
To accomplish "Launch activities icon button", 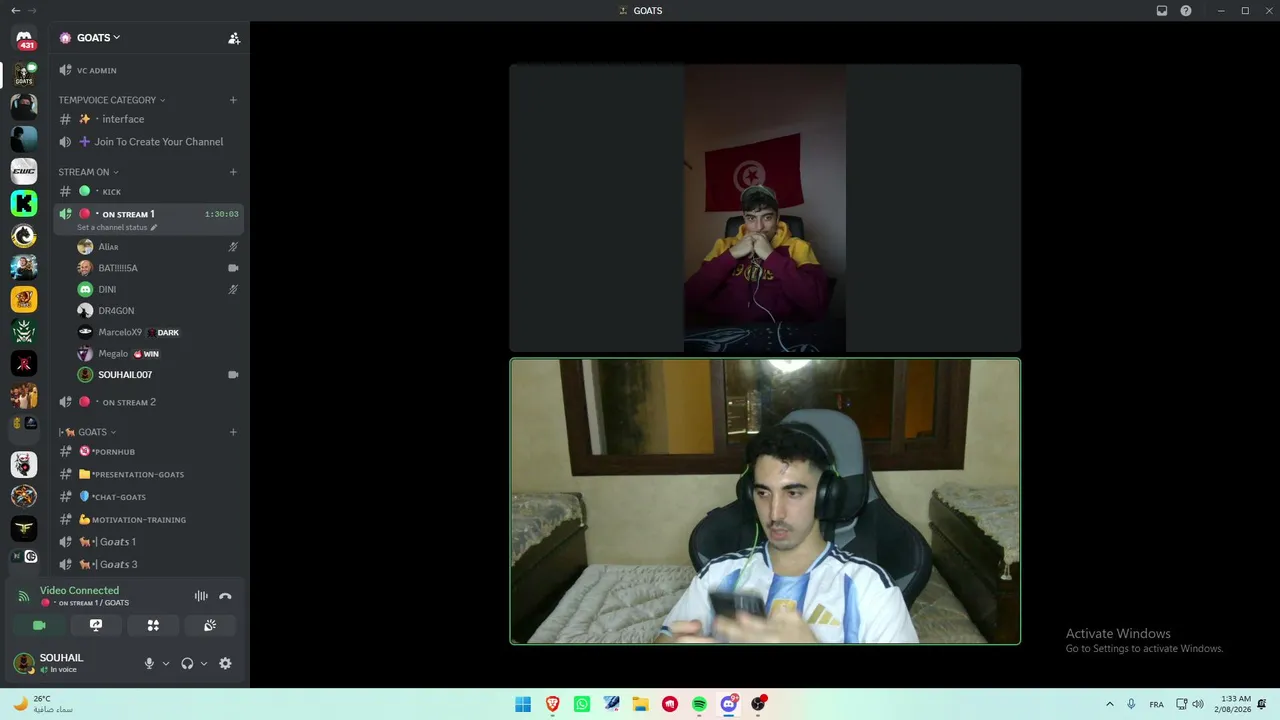I will point(153,625).
